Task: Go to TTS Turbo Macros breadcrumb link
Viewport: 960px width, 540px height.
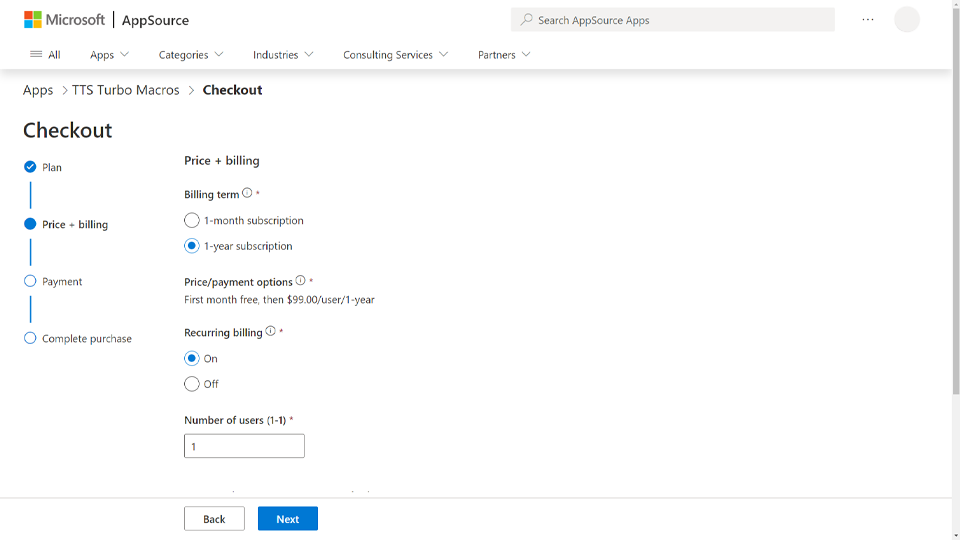Action: click(x=126, y=90)
